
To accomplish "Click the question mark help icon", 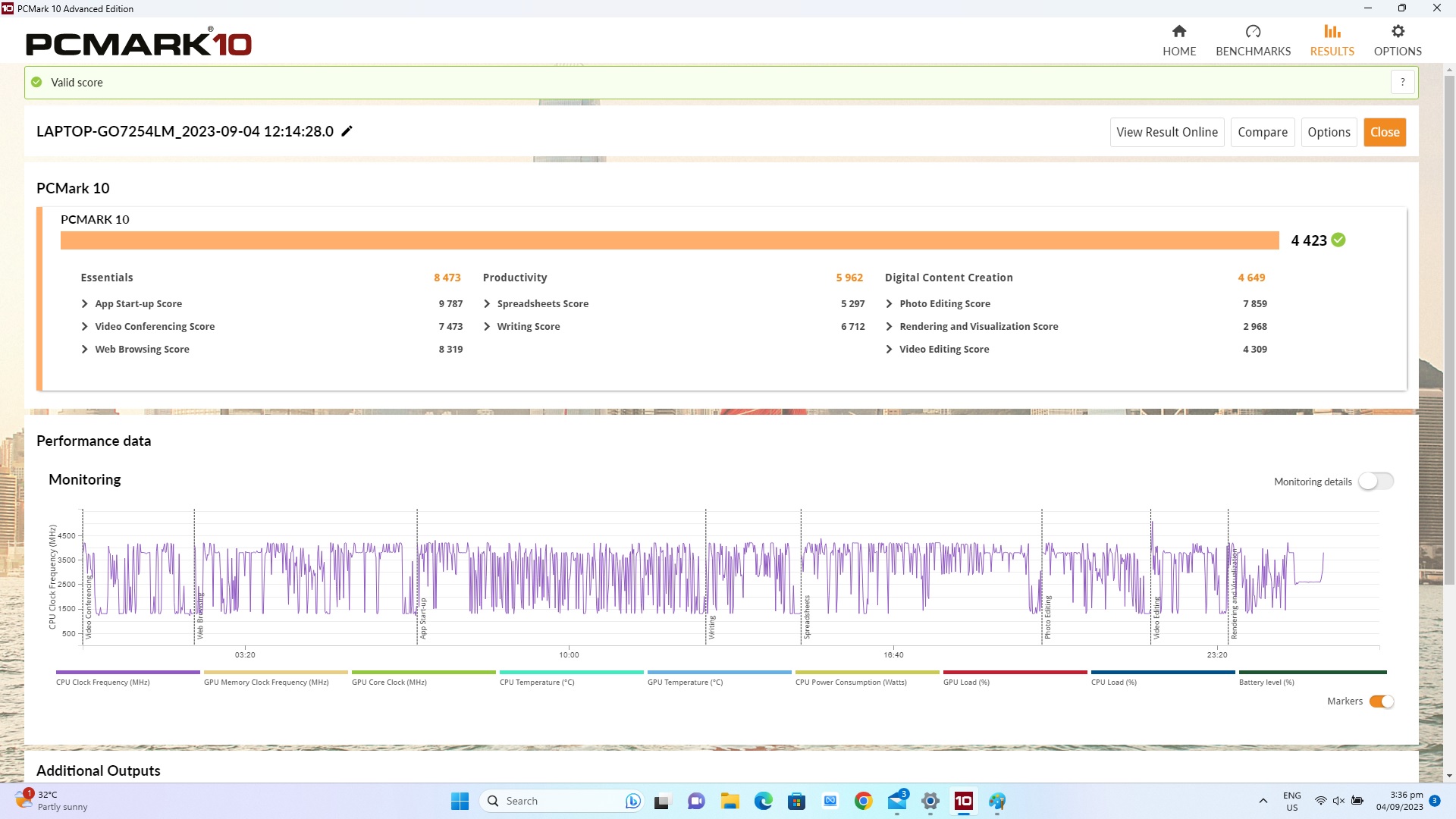I will click(x=1403, y=82).
